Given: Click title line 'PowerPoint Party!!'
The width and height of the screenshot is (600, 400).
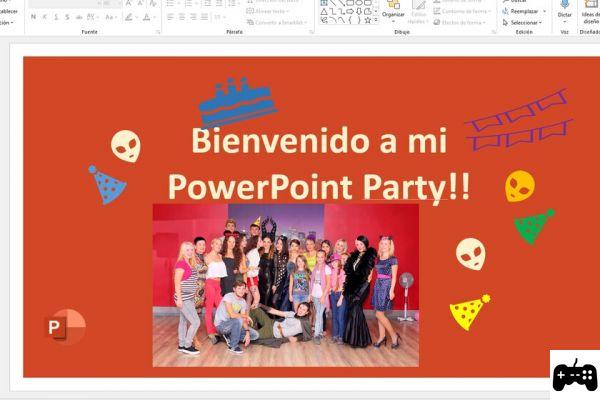Looking at the screenshot, I should 319,188.
